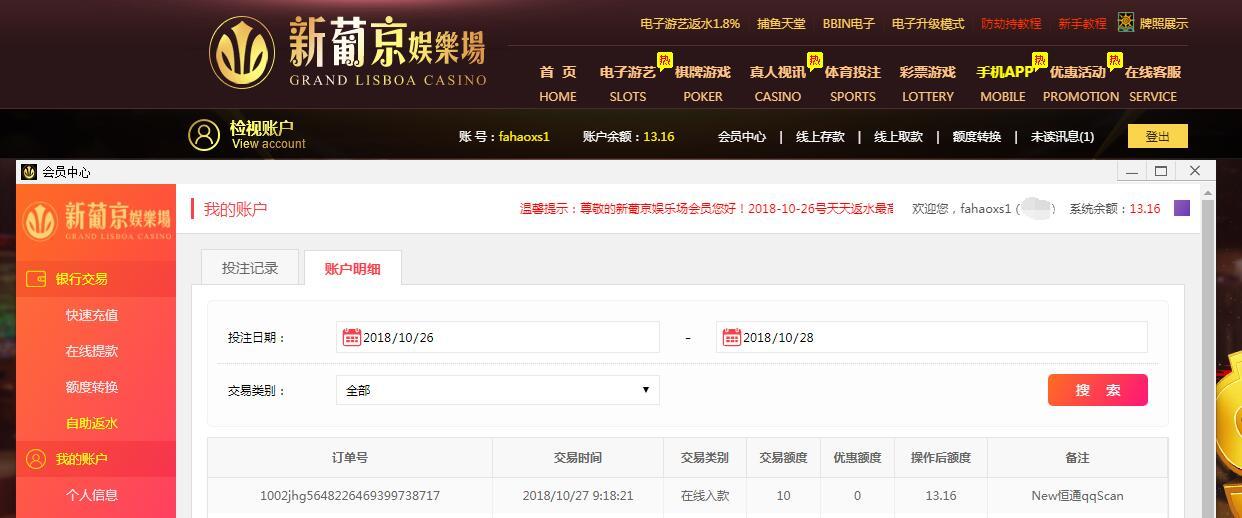Click the 我的账户 person icon in sidebar
This screenshot has width=1242, height=518.
coord(36,459)
